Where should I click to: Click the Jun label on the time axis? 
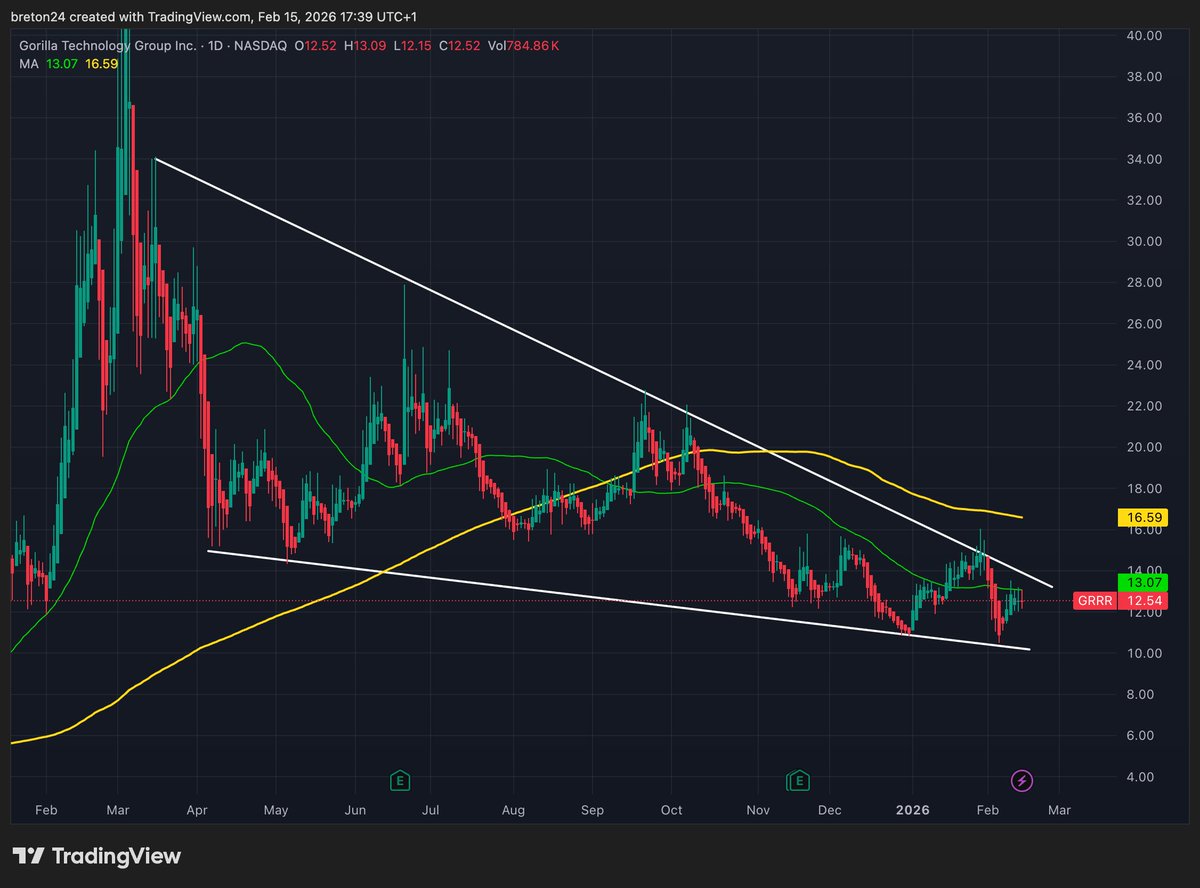(355, 810)
